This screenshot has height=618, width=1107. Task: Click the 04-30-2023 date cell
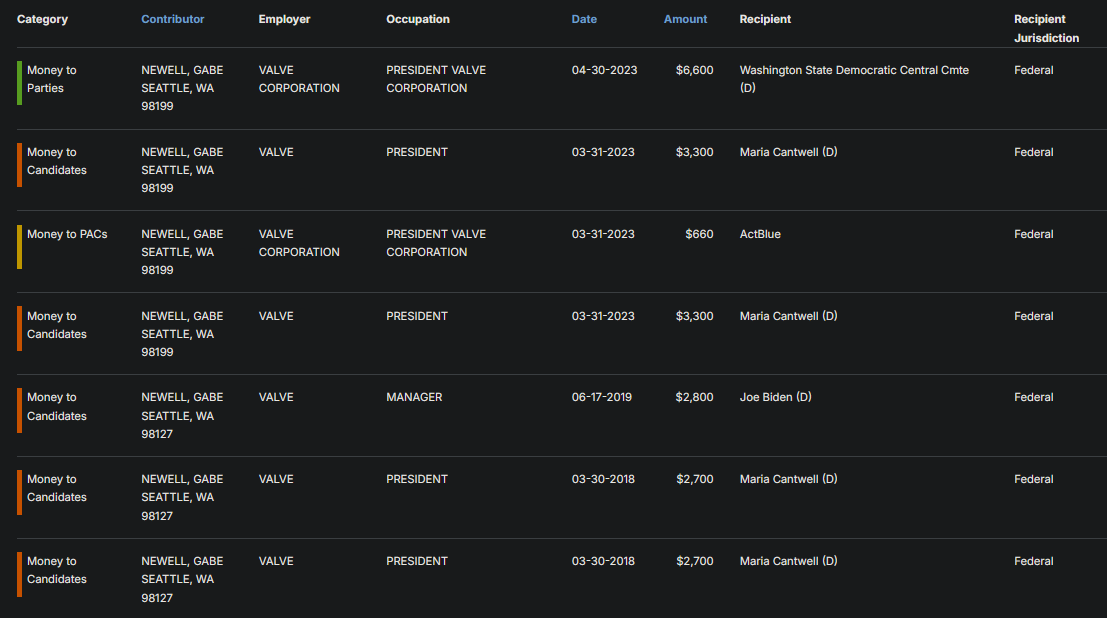click(604, 70)
